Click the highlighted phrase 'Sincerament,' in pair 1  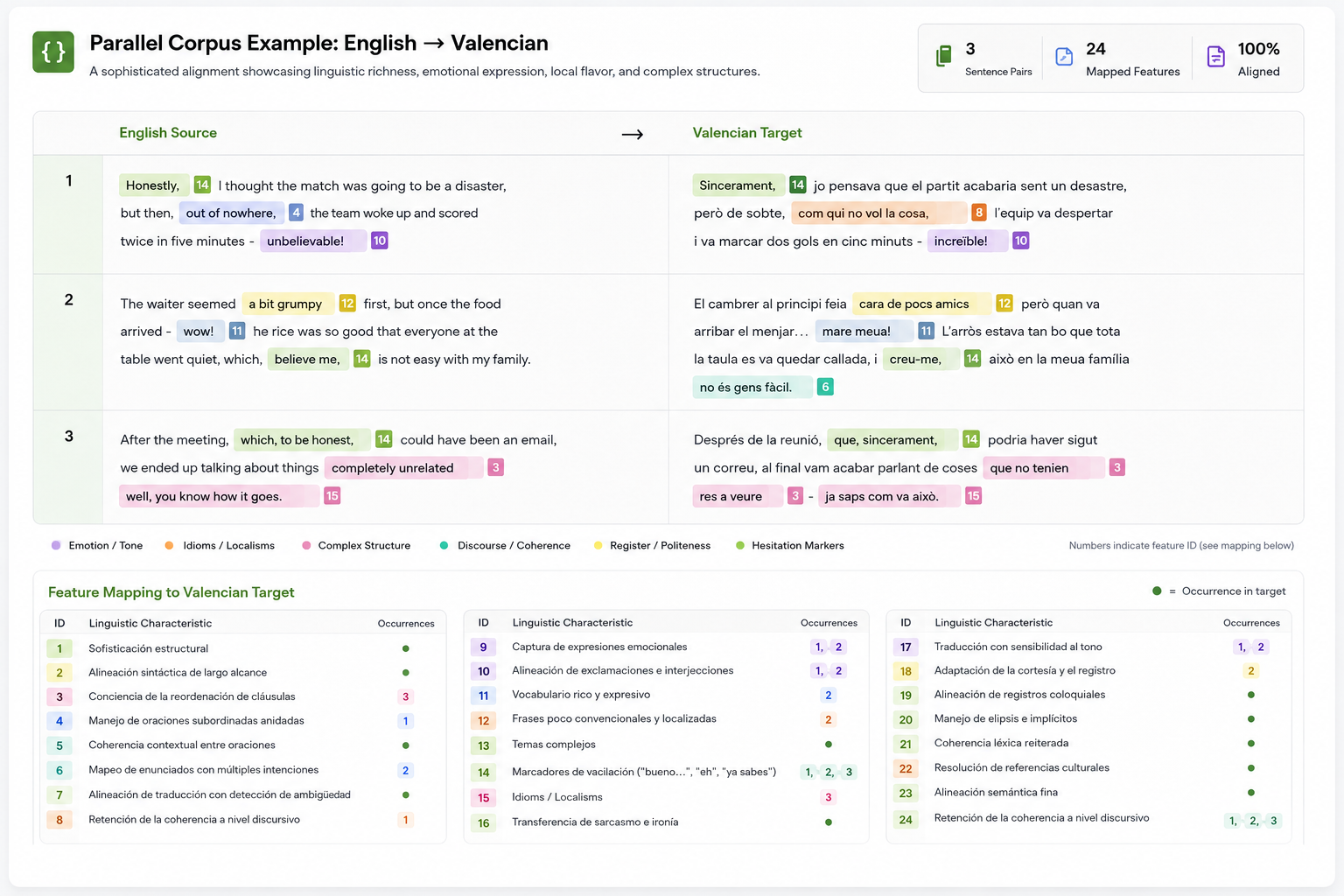click(x=738, y=185)
